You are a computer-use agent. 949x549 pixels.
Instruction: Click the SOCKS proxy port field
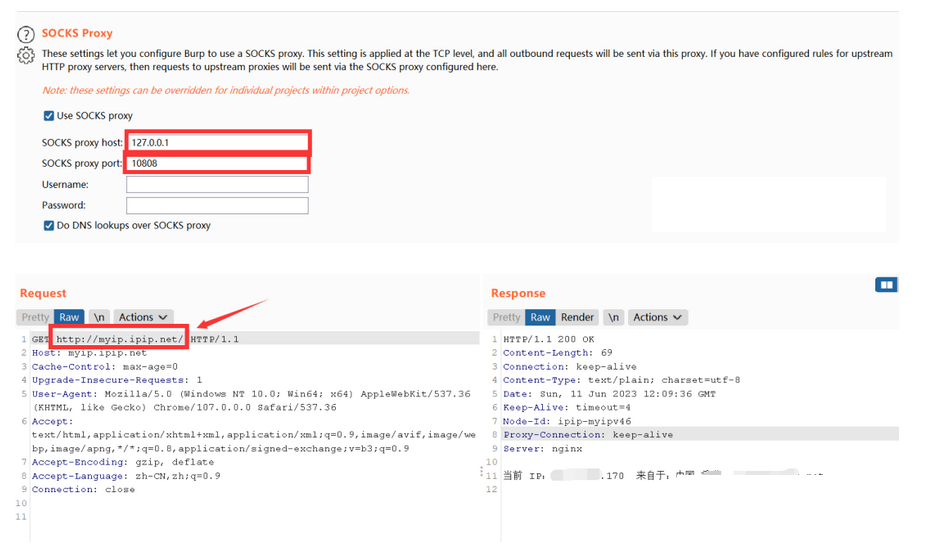click(217, 163)
